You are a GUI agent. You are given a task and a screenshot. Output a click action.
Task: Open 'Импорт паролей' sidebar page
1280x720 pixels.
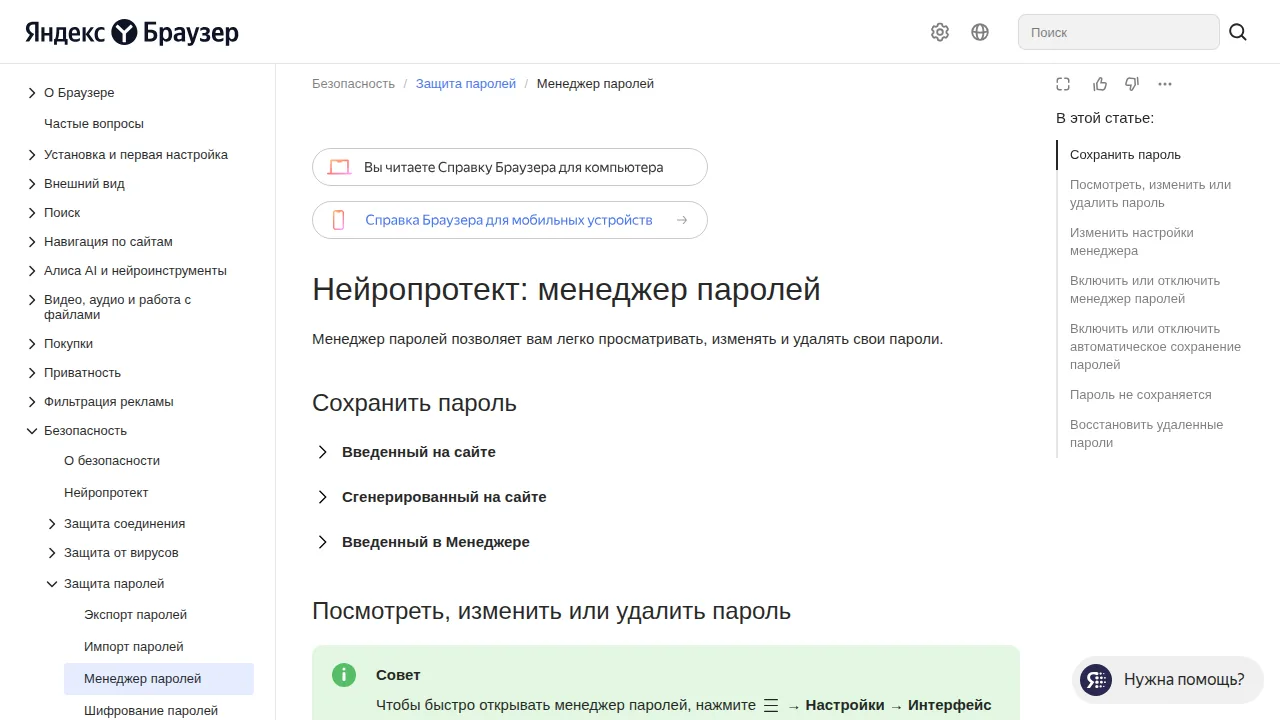point(134,647)
